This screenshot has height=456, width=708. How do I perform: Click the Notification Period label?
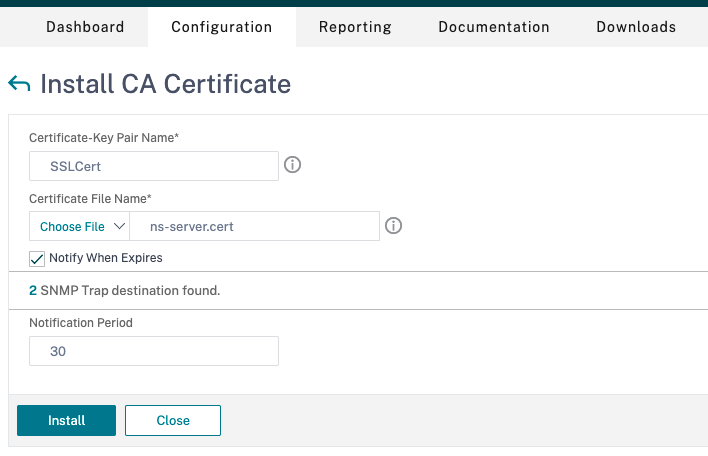point(80,323)
